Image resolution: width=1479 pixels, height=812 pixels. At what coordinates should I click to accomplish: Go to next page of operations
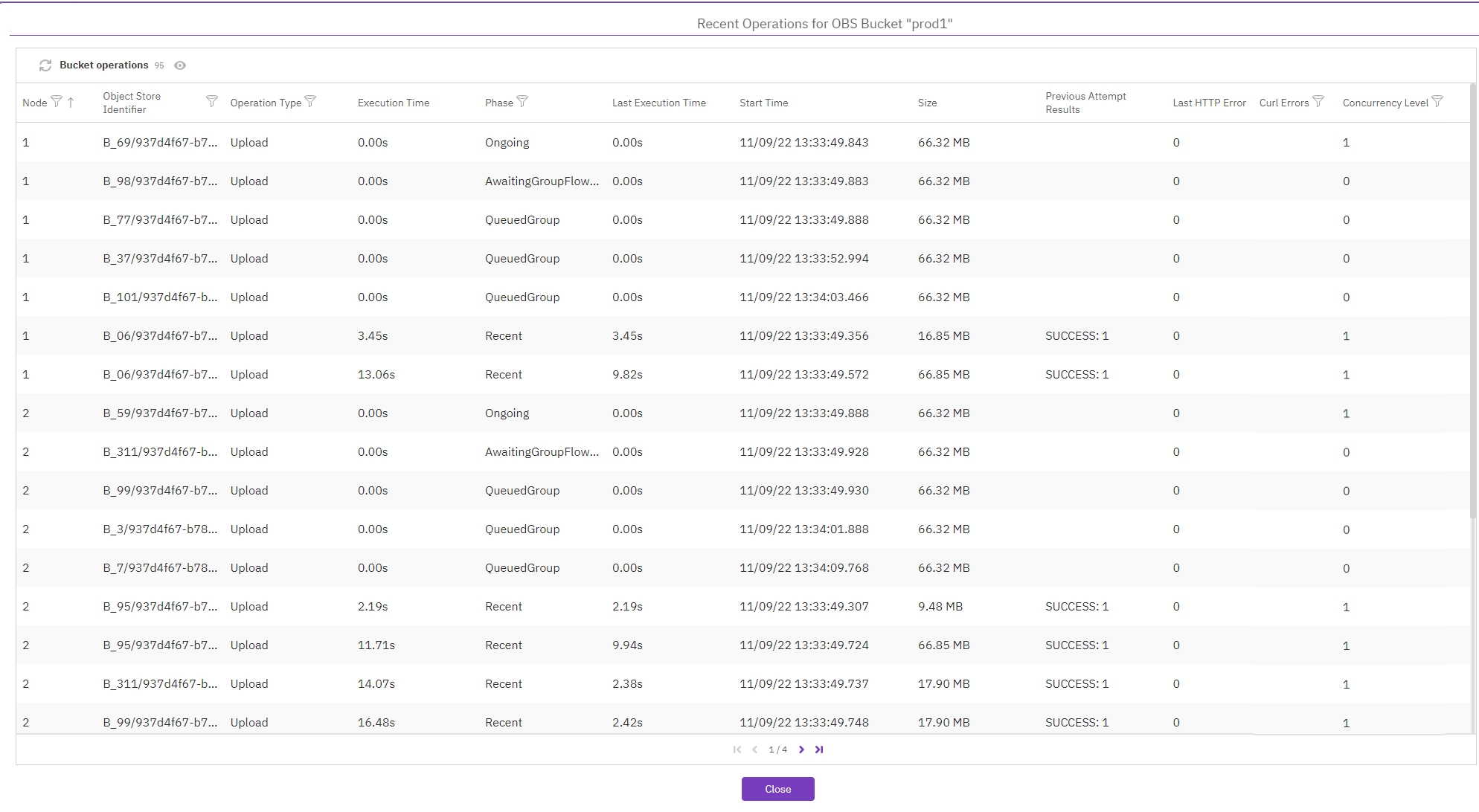pyautogui.click(x=801, y=750)
